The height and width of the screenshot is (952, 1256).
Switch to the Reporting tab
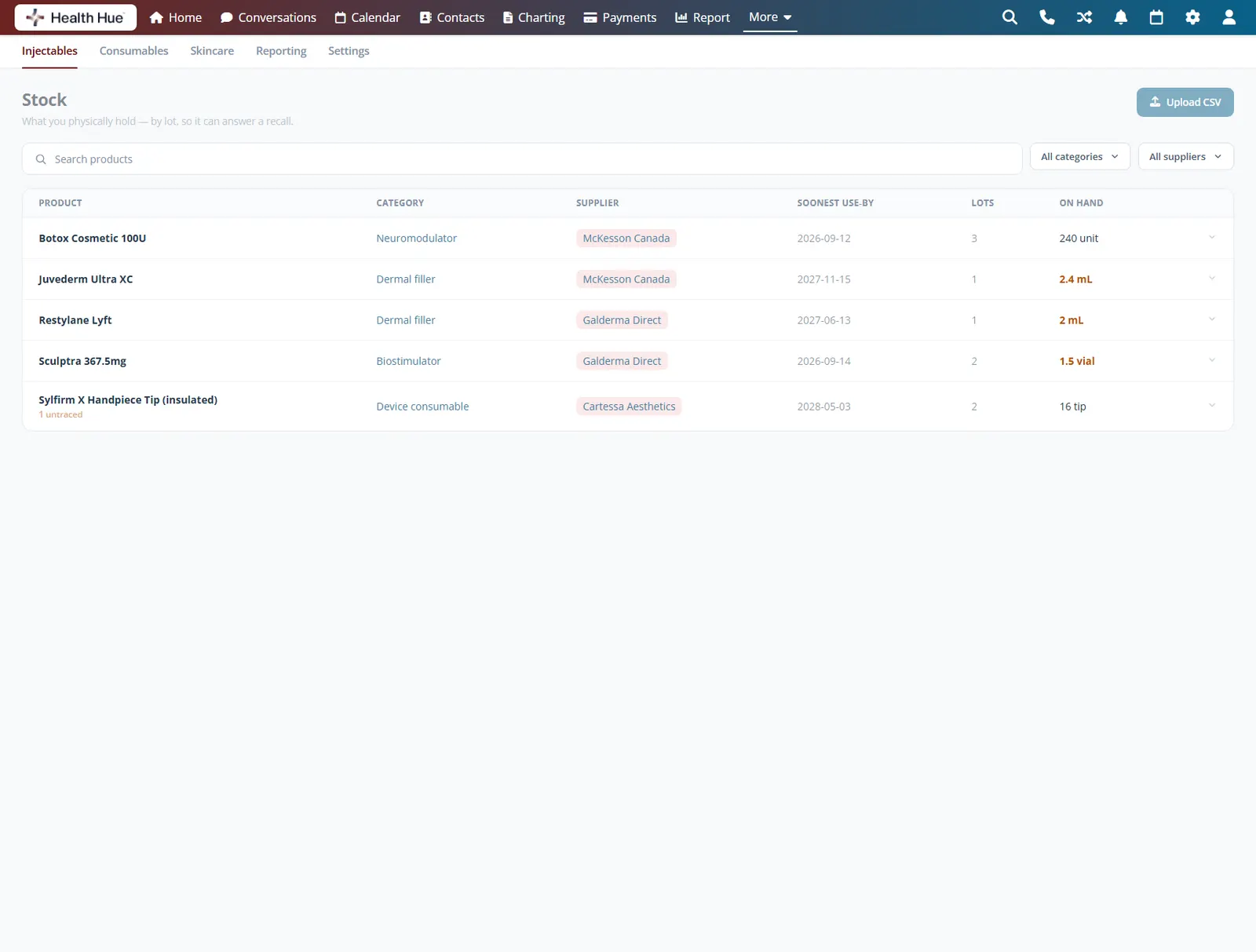pyautogui.click(x=281, y=51)
